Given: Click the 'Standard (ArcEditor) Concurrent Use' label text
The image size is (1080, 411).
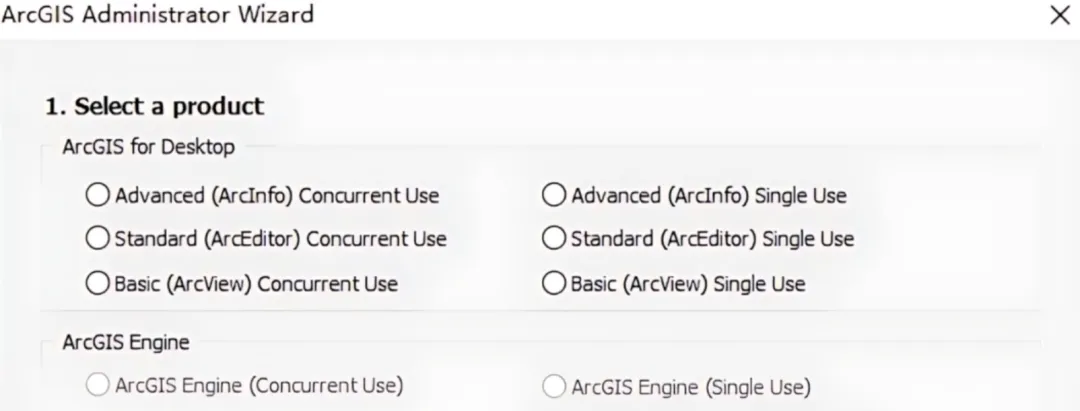Looking at the screenshot, I should [280, 239].
